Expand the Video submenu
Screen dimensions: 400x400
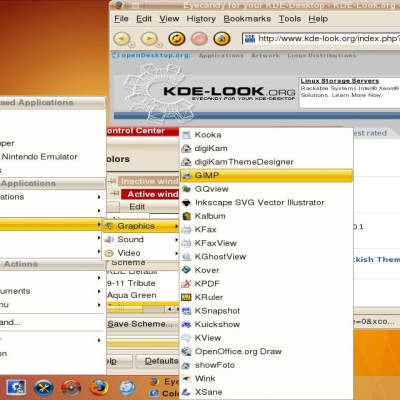[x=141, y=253]
